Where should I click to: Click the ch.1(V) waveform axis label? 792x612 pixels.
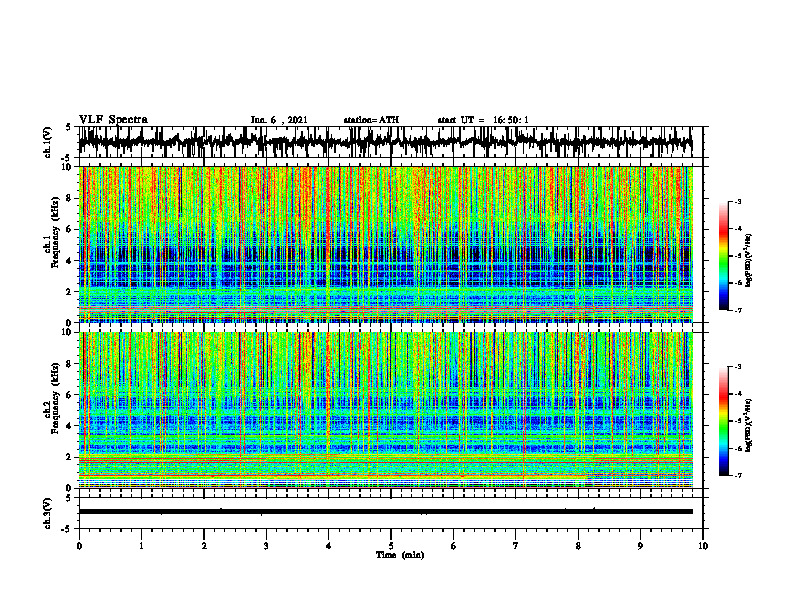[48, 142]
